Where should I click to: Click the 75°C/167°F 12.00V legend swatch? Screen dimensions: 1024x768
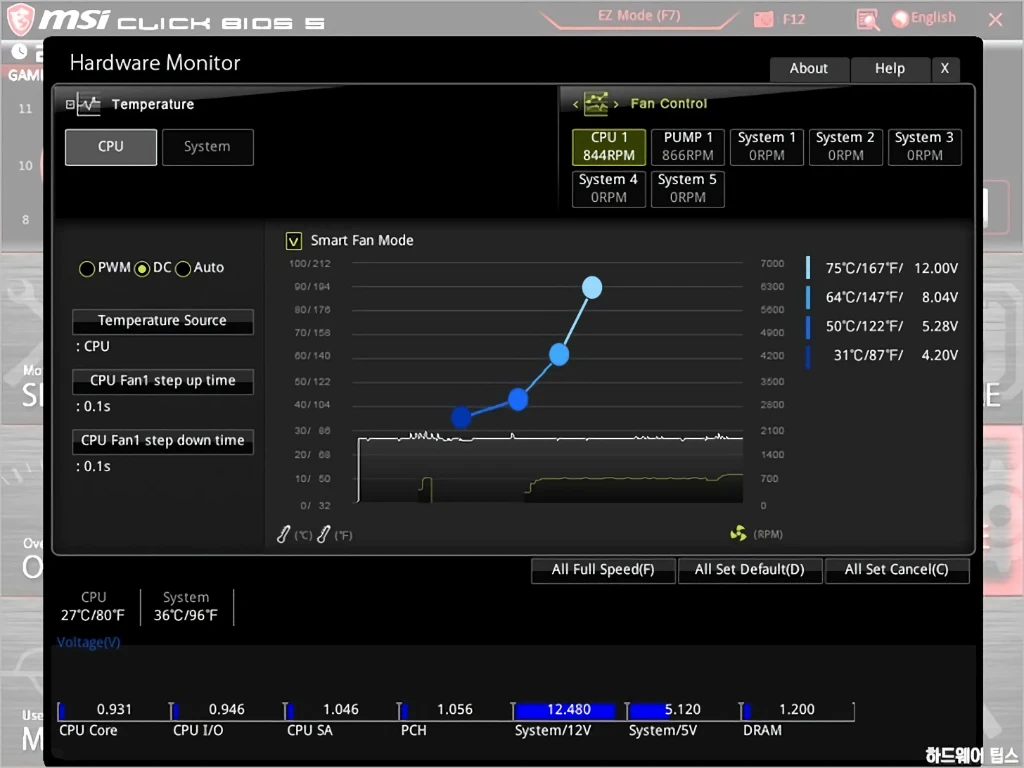click(808, 268)
